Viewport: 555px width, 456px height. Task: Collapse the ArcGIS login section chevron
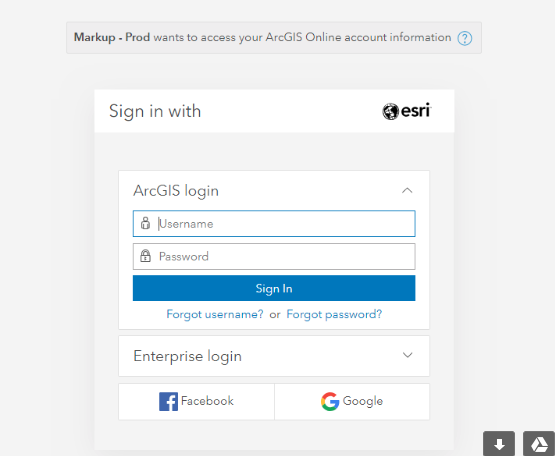pyautogui.click(x=407, y=190)
